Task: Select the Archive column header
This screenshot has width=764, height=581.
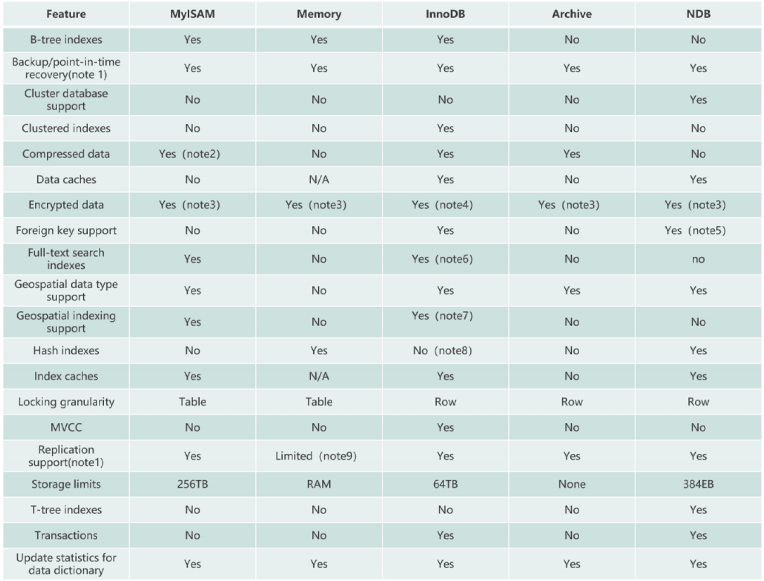Action: click(x=572, y=14)
